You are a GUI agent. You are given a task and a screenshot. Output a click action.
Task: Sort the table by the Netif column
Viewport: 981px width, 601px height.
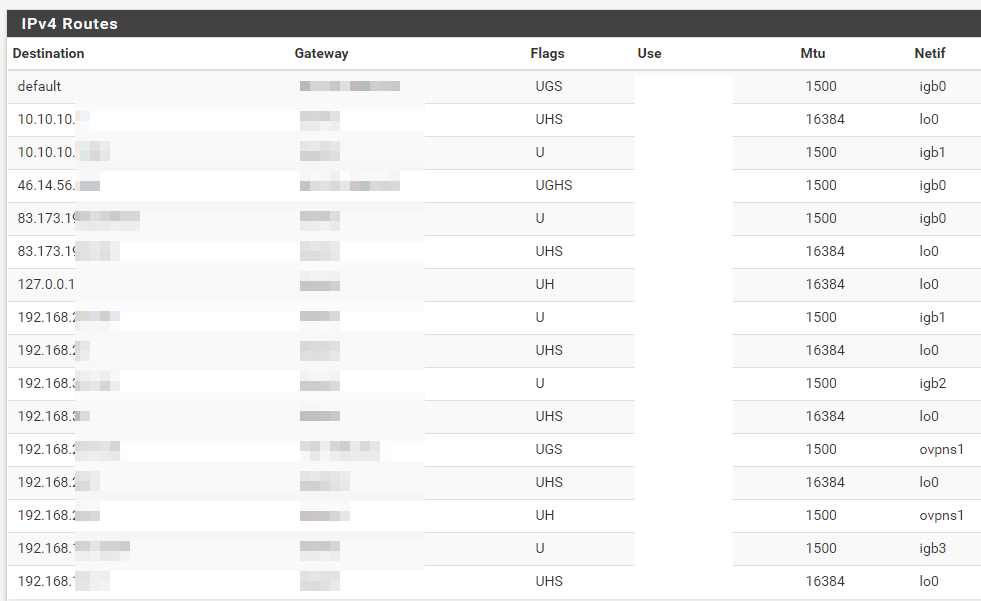928,53
